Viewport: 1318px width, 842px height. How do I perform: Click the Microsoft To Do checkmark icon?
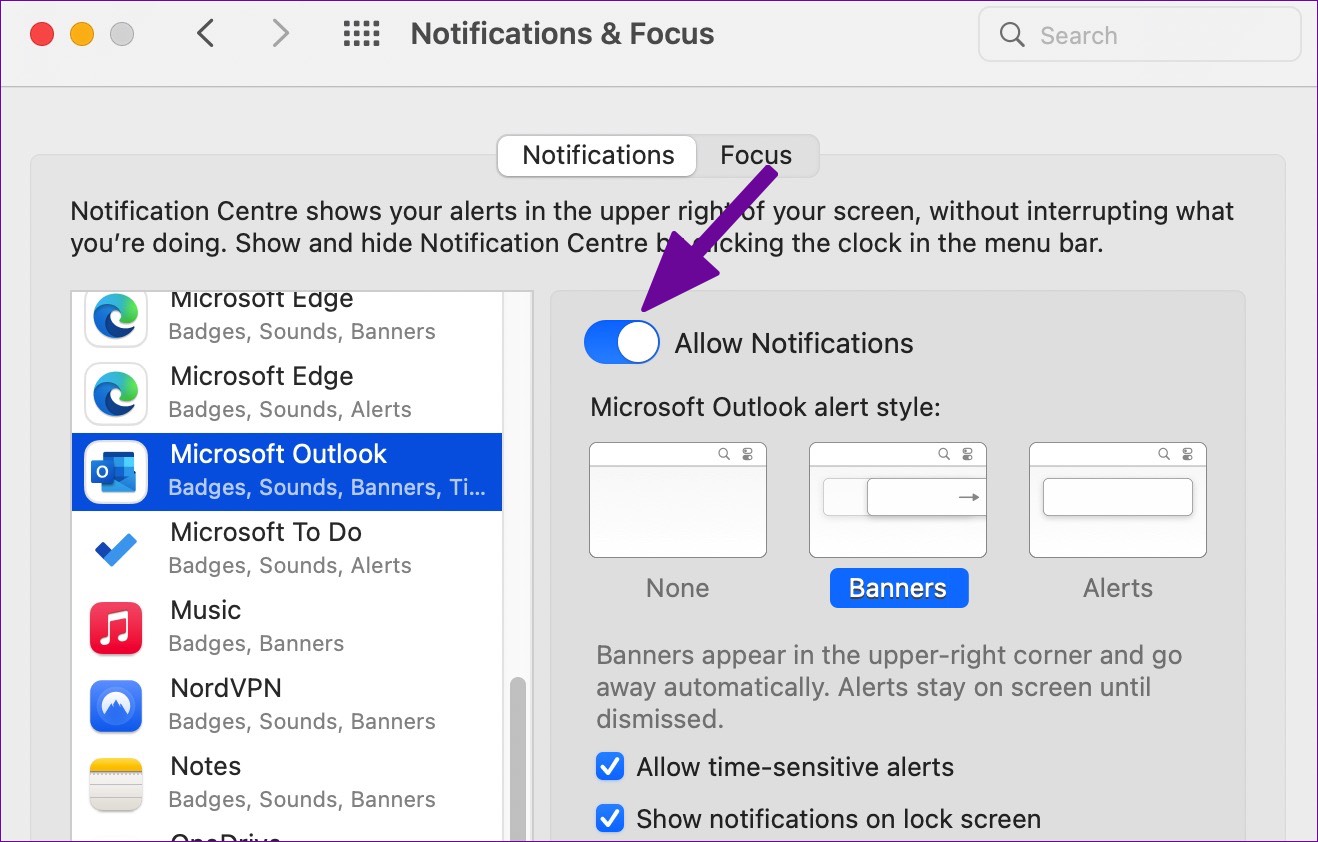[116, 549]
